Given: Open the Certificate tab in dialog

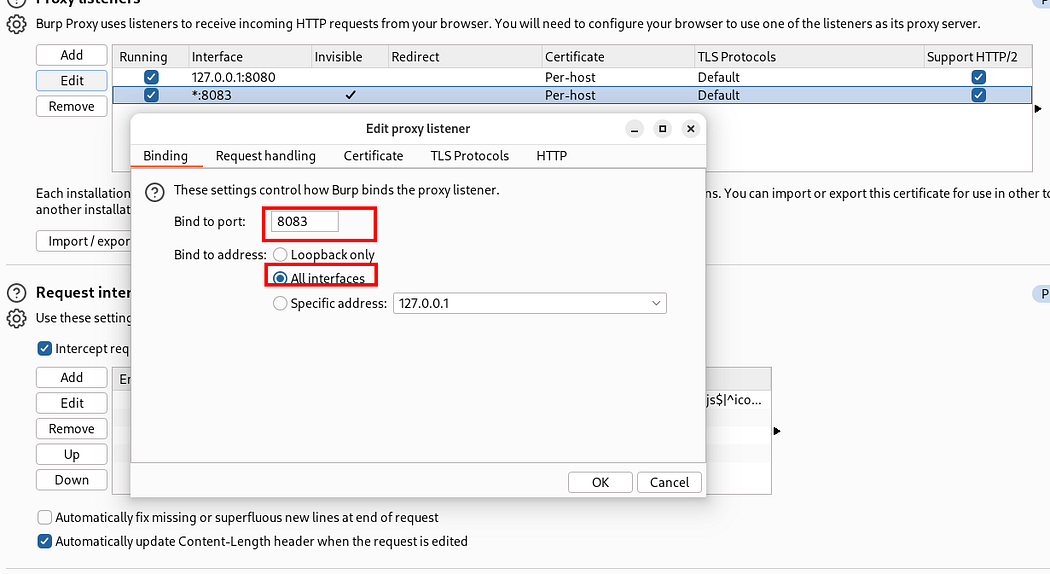Looking at the screenshot, I should tap(373, 155).
